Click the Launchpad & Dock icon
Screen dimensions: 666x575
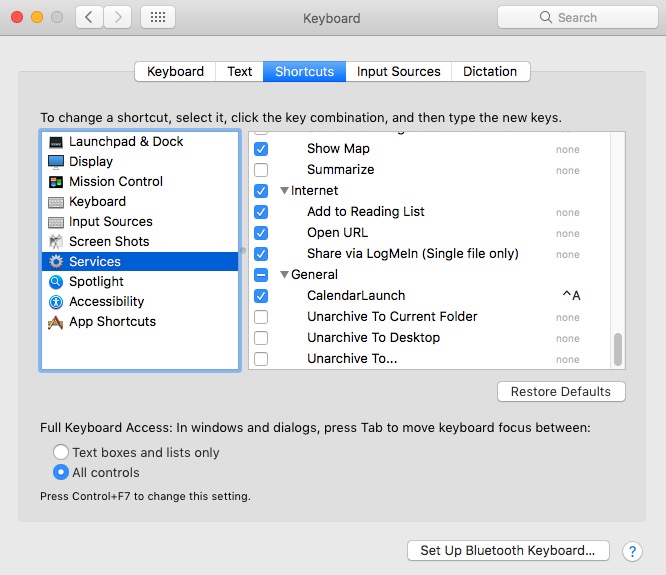point(56,142)
